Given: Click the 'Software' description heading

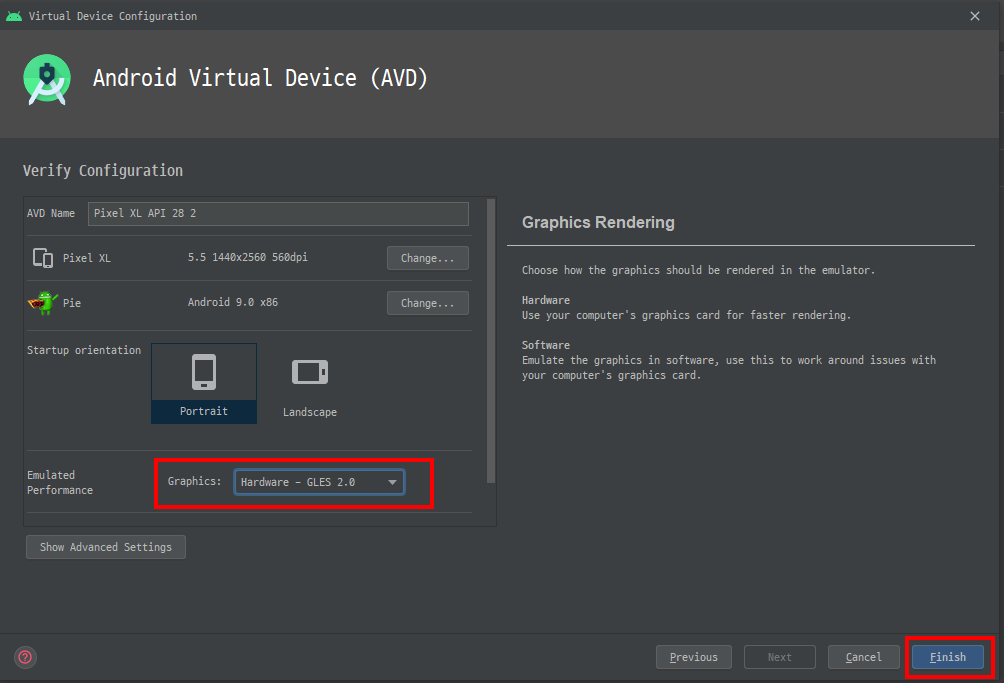Looking at the screenshot, I should tap(546, 344).
